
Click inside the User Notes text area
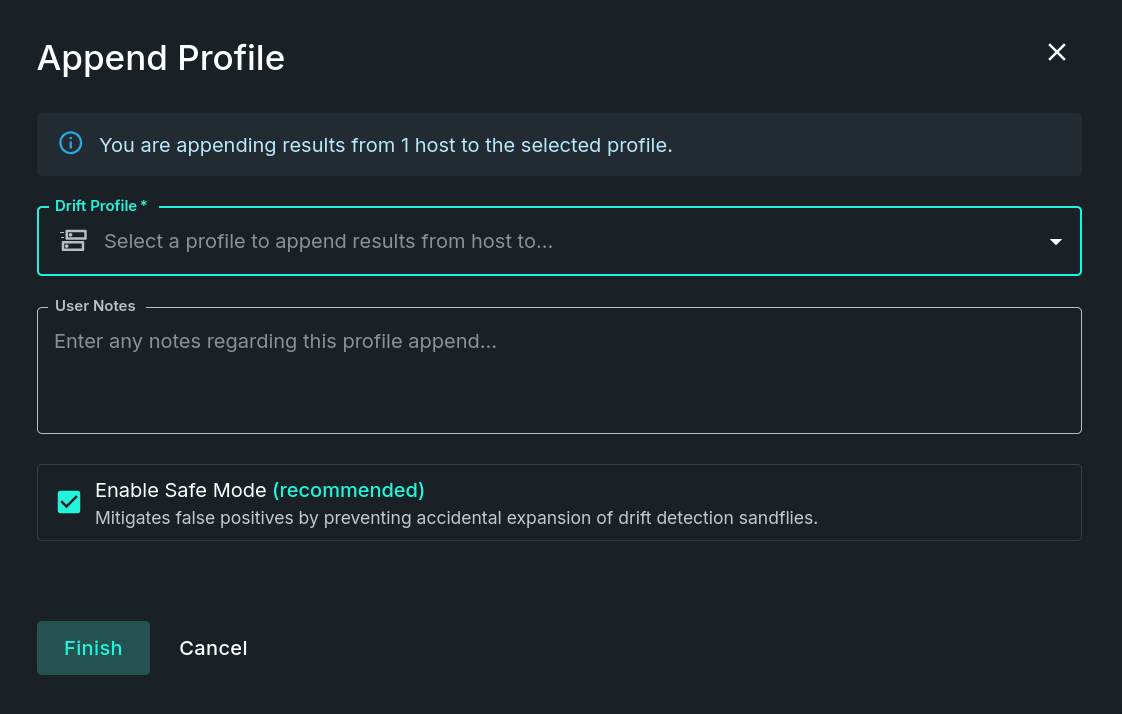pyautogui.click(x=559, y=370)
